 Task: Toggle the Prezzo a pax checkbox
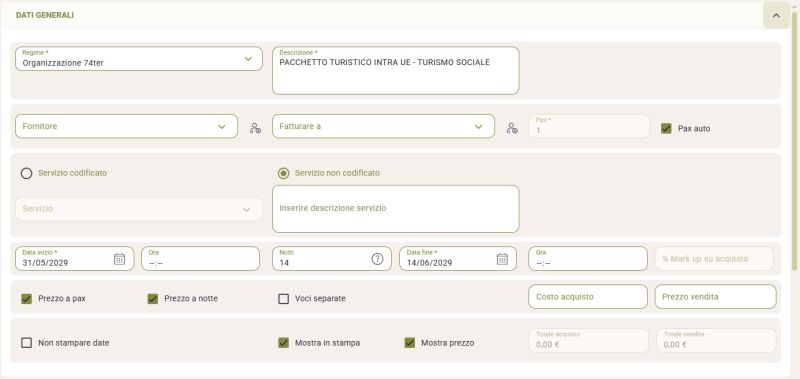coord(27,299)
